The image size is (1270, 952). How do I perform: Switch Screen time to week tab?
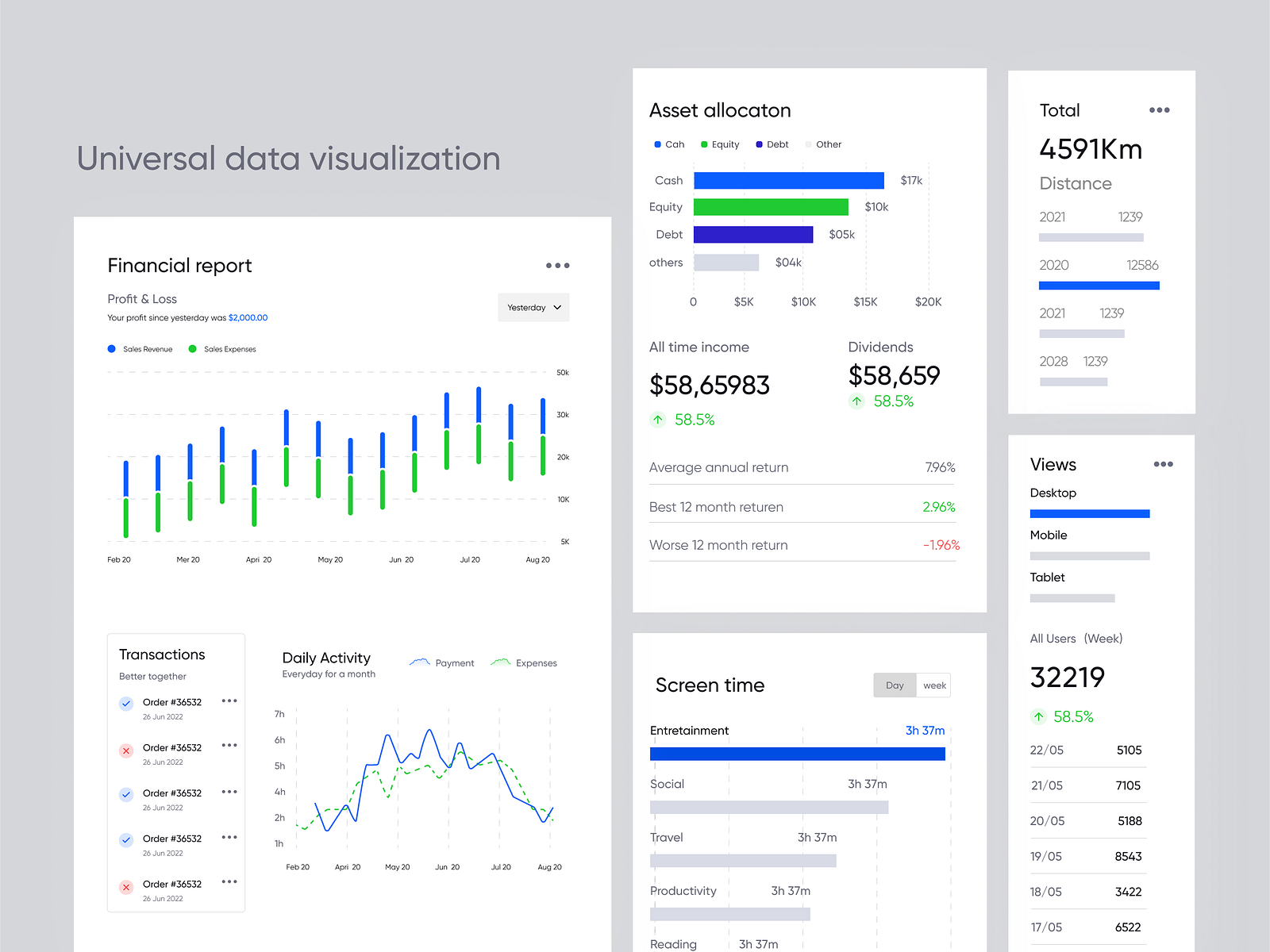click(x=934, y=685)
